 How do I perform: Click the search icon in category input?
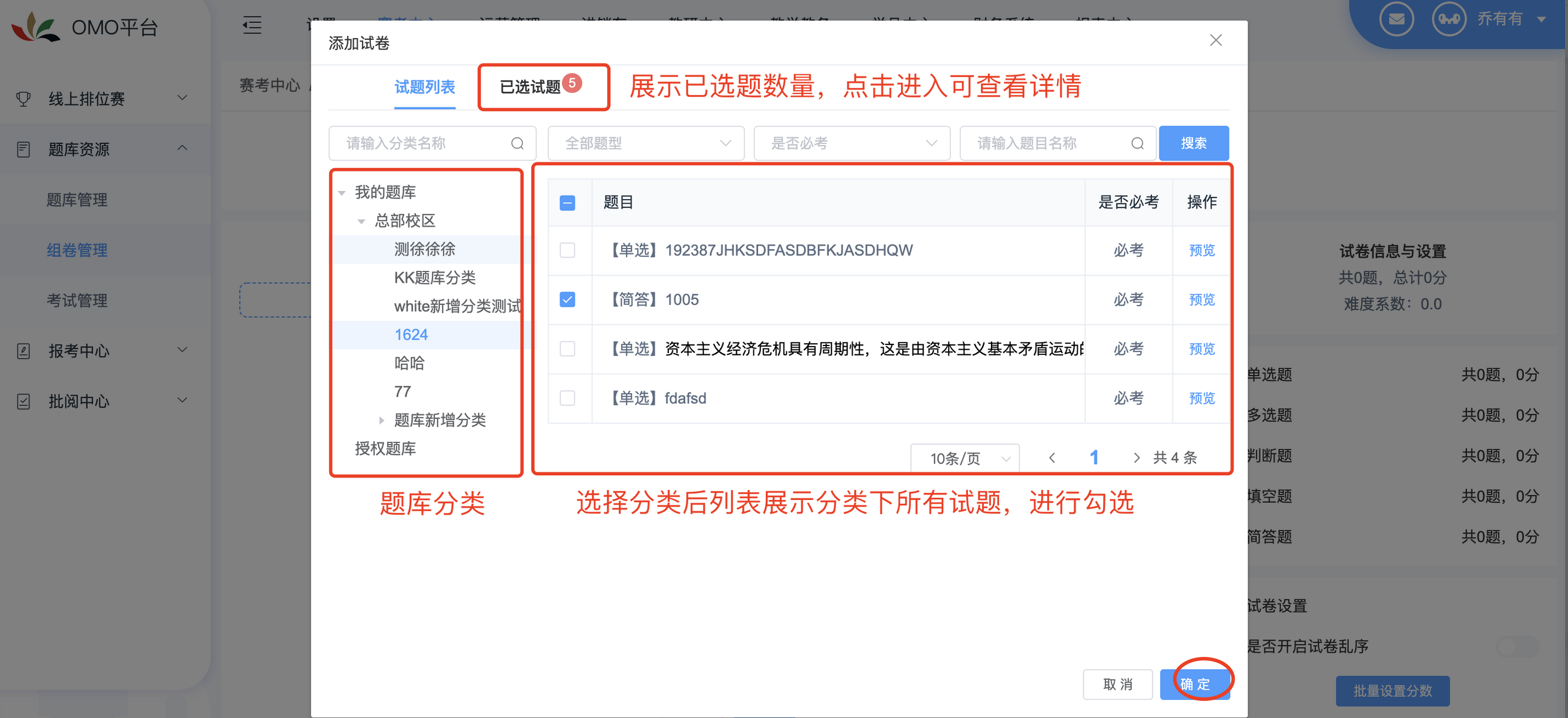click(x=517, y=143)
